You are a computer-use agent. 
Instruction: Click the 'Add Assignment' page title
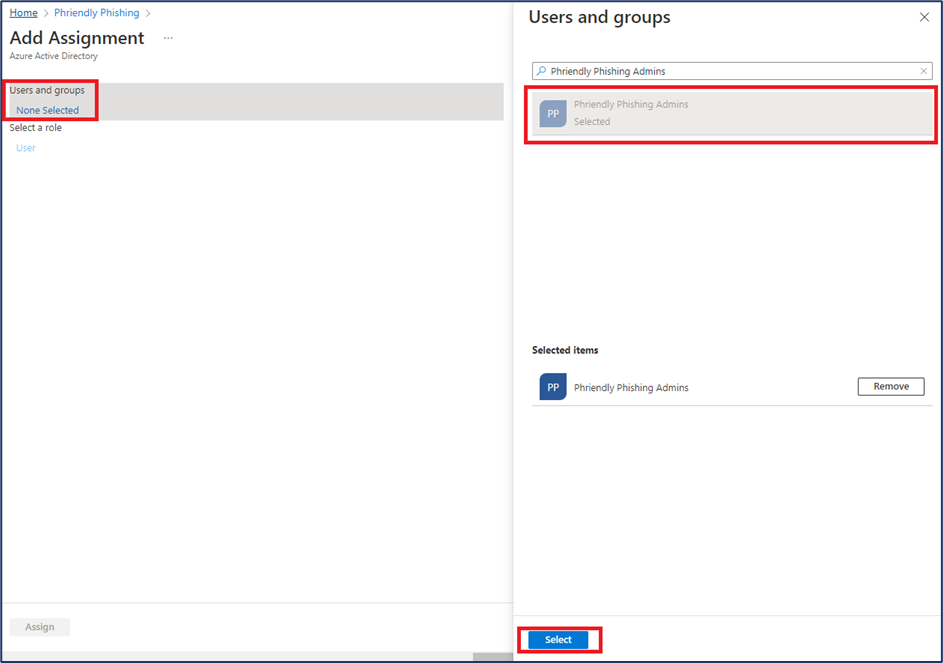77,38
